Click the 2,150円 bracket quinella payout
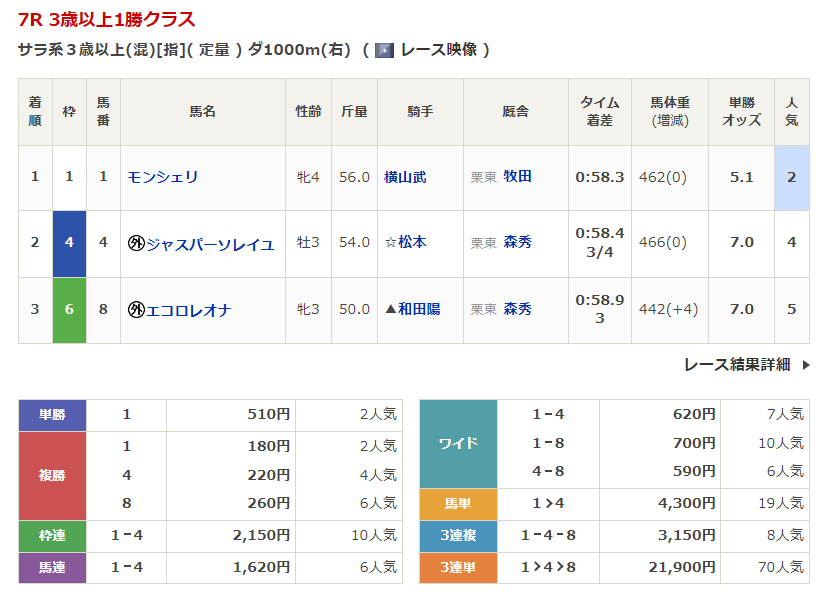The image size is (826, 595). click(x=262, y=536)
